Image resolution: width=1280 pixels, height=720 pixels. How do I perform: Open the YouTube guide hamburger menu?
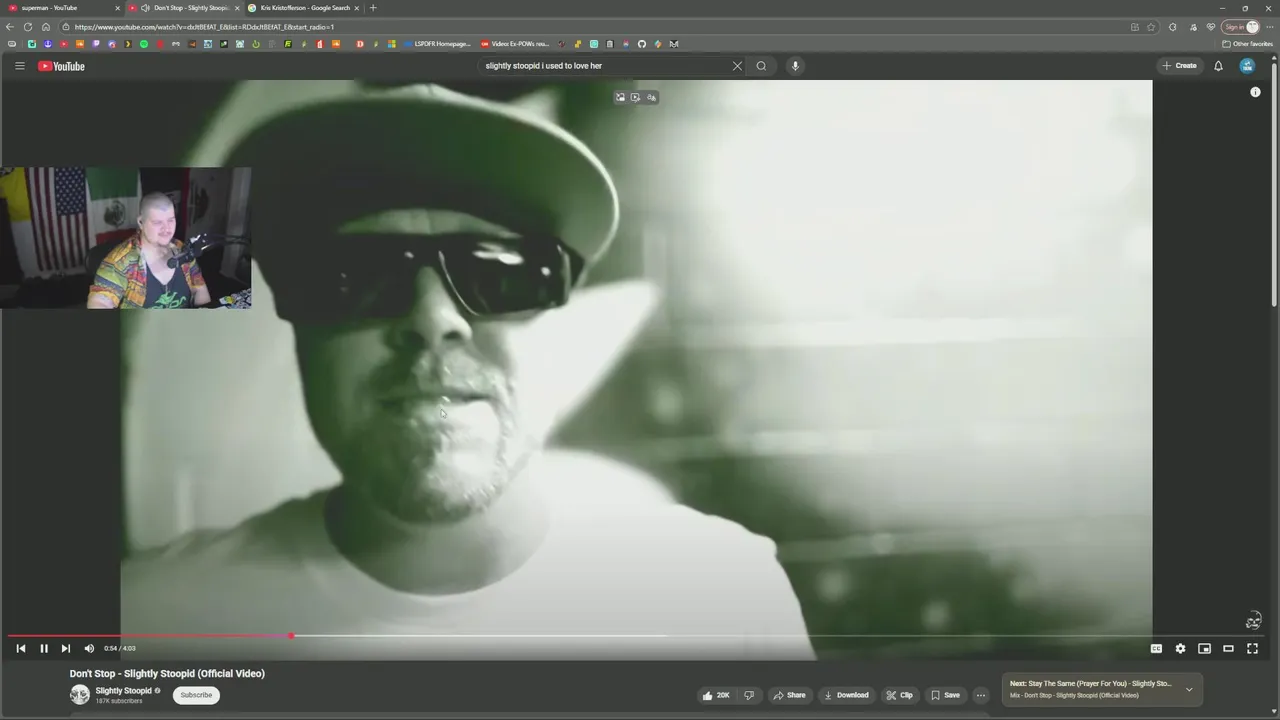pyautogui.click(x=19, y=66)
